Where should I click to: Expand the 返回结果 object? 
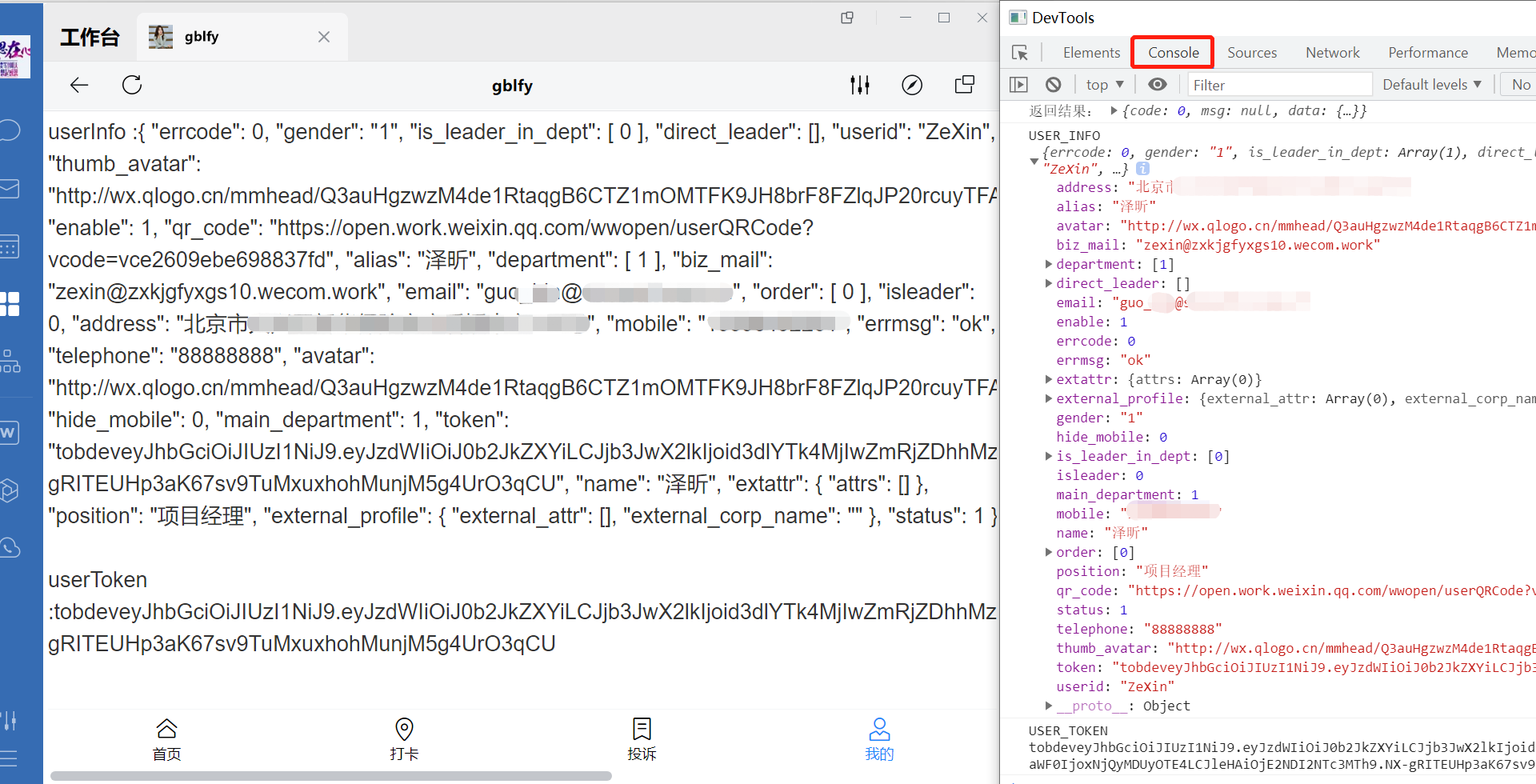pyautogui.click(x=1114, y=111)
